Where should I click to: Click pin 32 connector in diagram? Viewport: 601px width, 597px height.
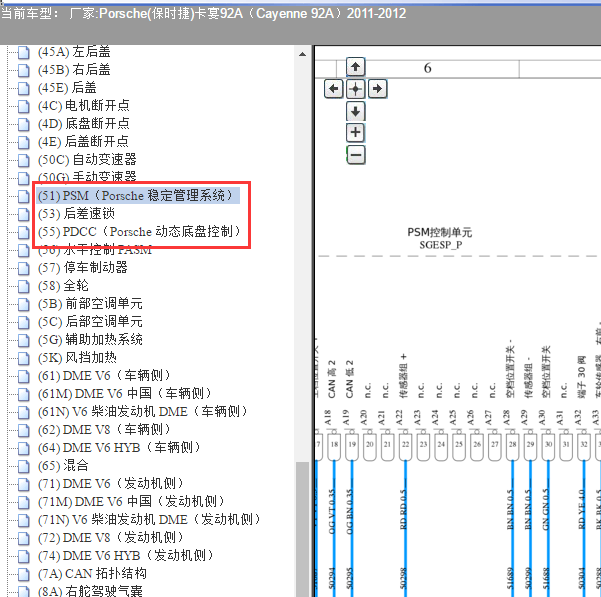coord(584,447)
